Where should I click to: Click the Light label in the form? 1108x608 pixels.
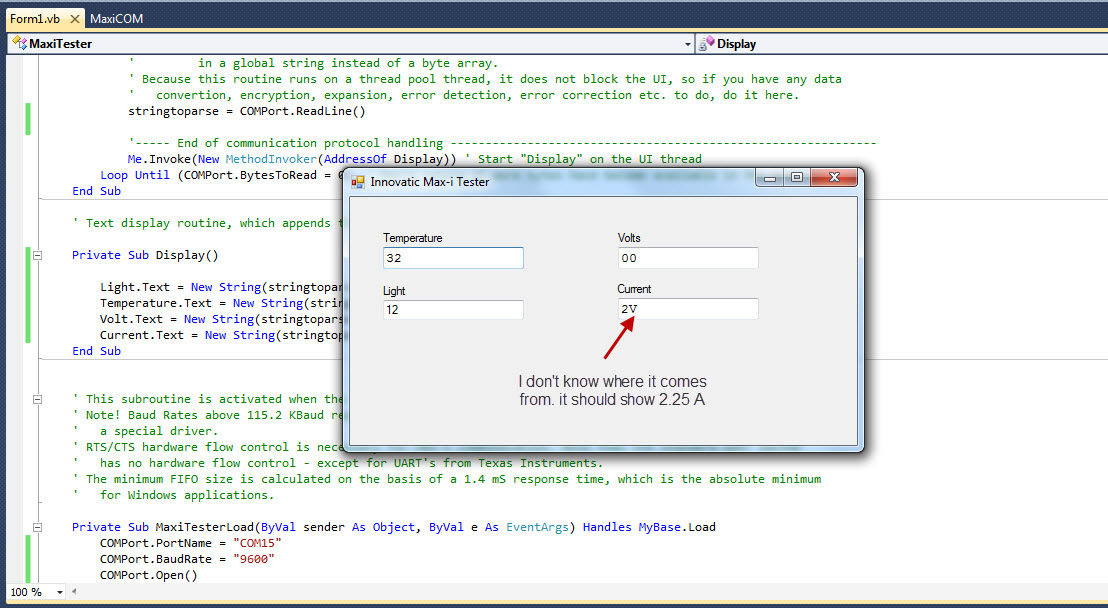394,291
